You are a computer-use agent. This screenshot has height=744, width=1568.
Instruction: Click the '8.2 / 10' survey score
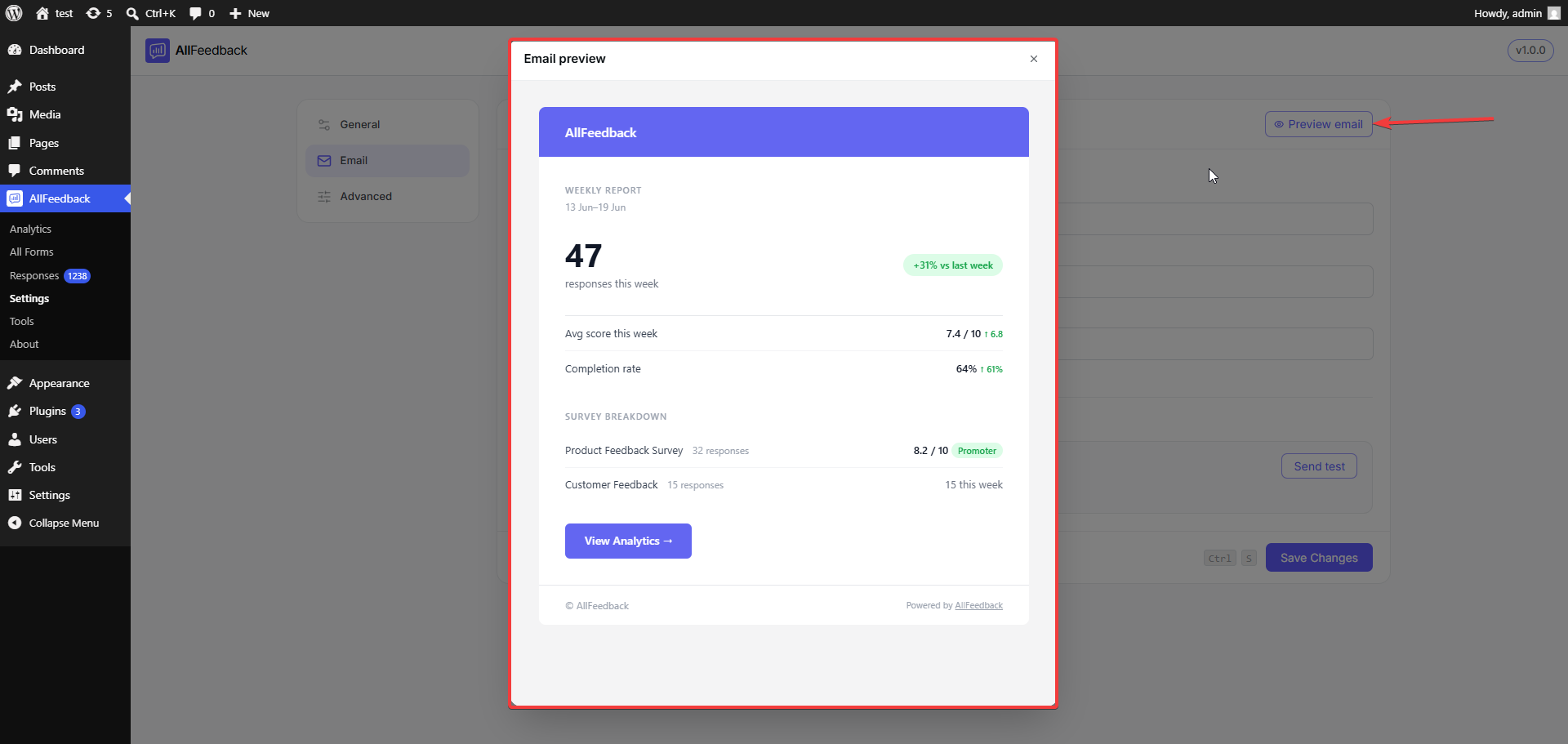[x=931, y=451]
